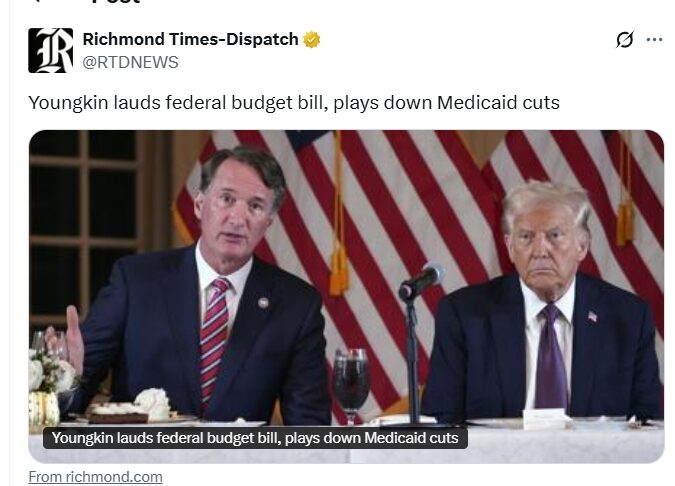This screenshot has height=486, width=675.
Task: Click the gold verified badge
Action: [x=312, y=40]
